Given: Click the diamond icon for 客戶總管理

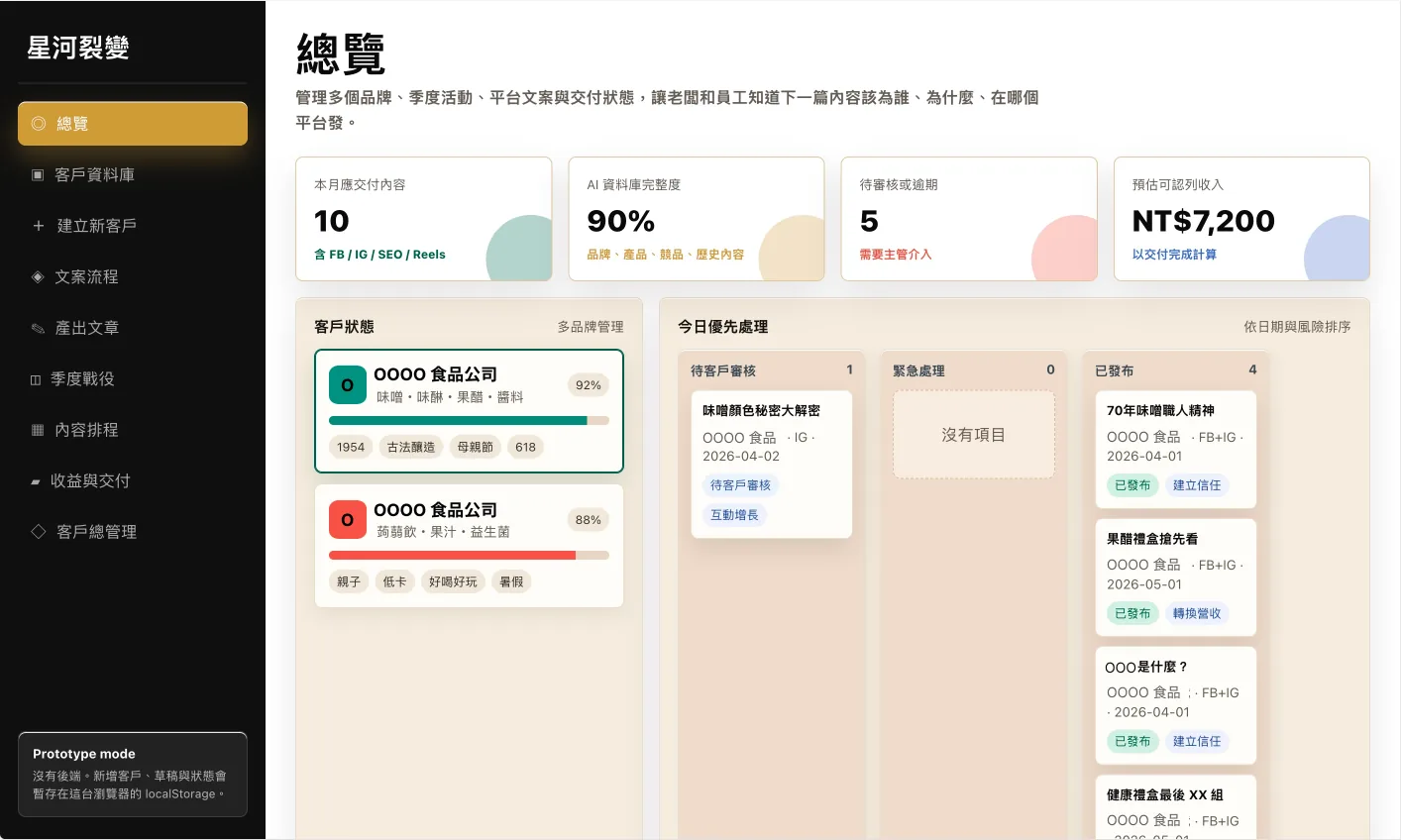Looking at the screenshot, I should 39,532.
